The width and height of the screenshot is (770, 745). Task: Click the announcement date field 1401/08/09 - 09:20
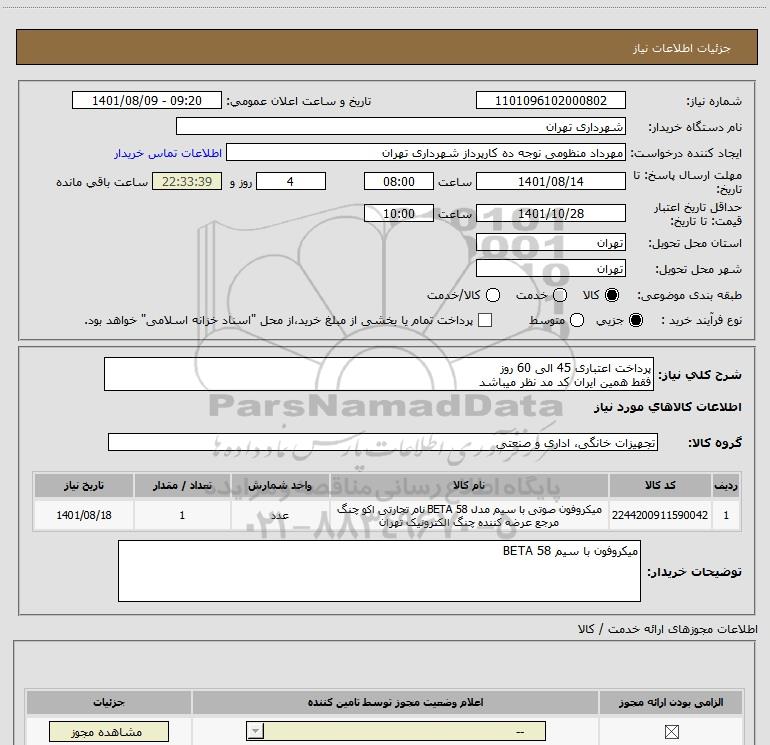147,100
